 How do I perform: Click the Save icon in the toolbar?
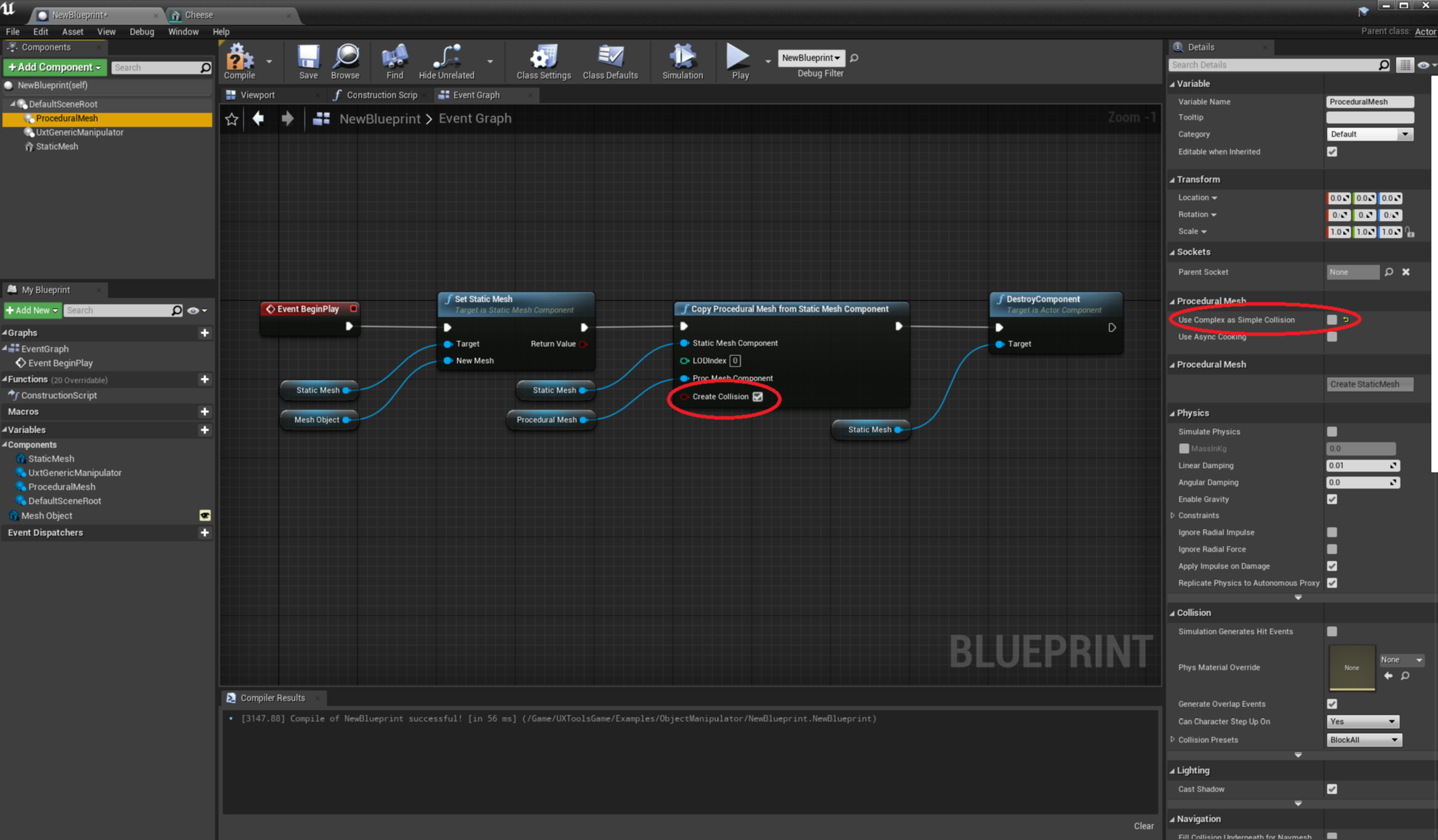tap(308, 61)
